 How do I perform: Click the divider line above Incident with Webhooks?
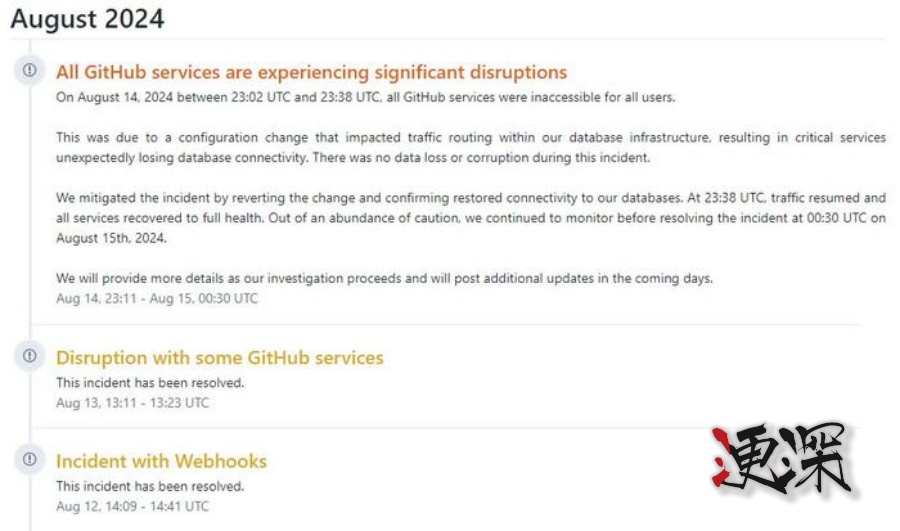coord(450,428)
